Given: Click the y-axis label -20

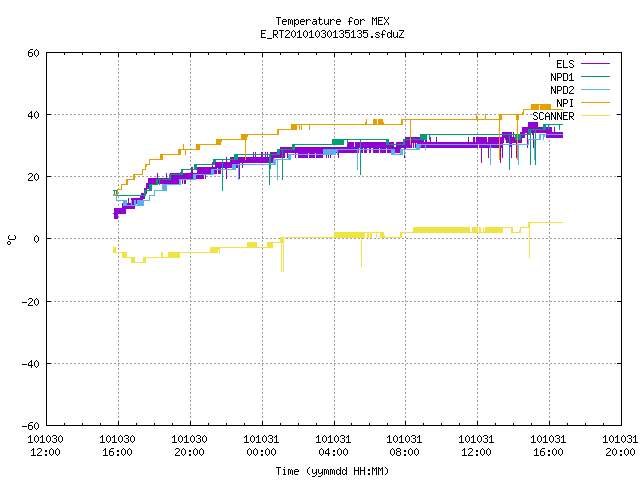Looking at the screenshot, I should [30, 302].
